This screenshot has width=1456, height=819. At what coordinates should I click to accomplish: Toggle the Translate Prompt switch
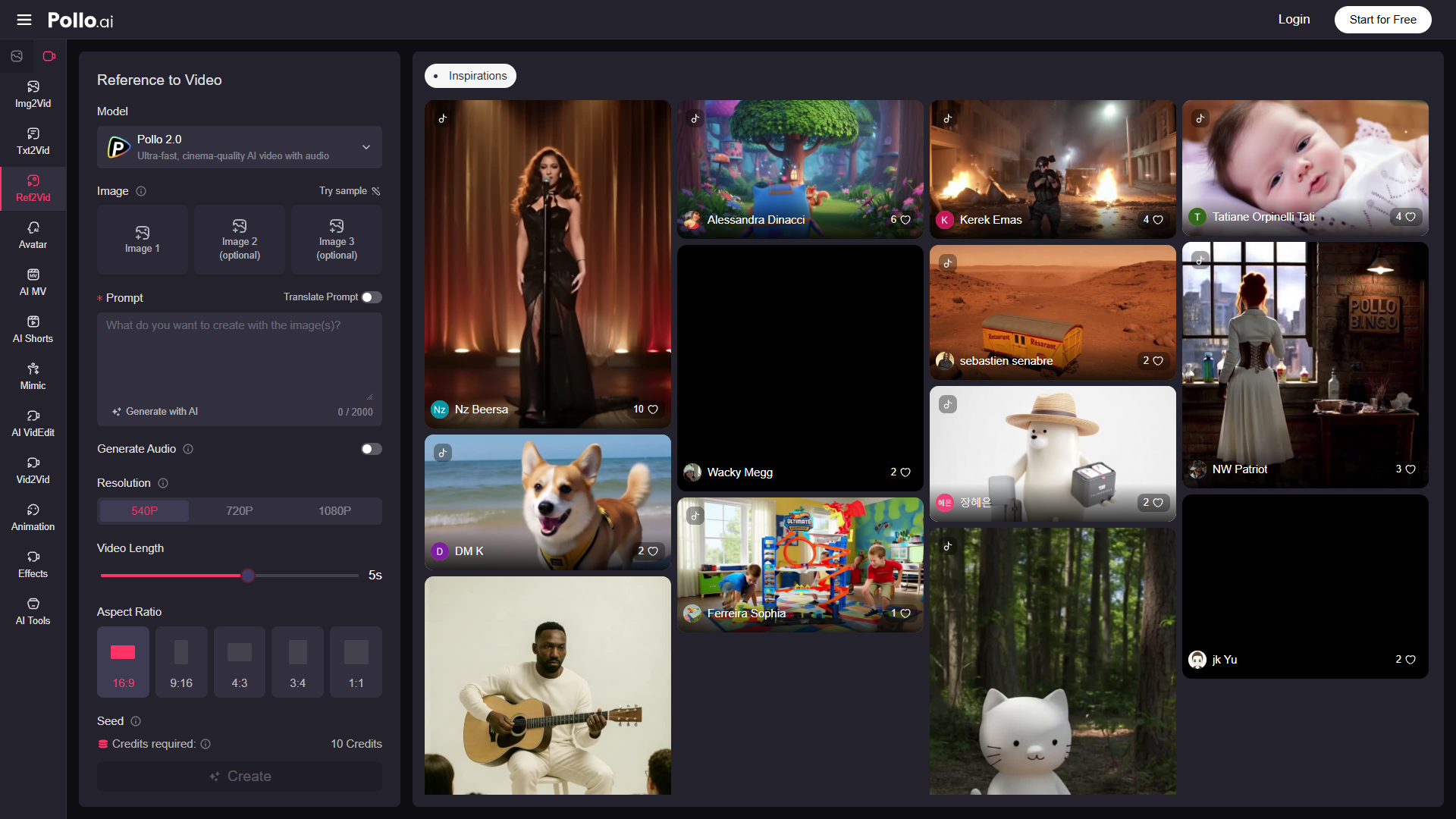point(372,297)
